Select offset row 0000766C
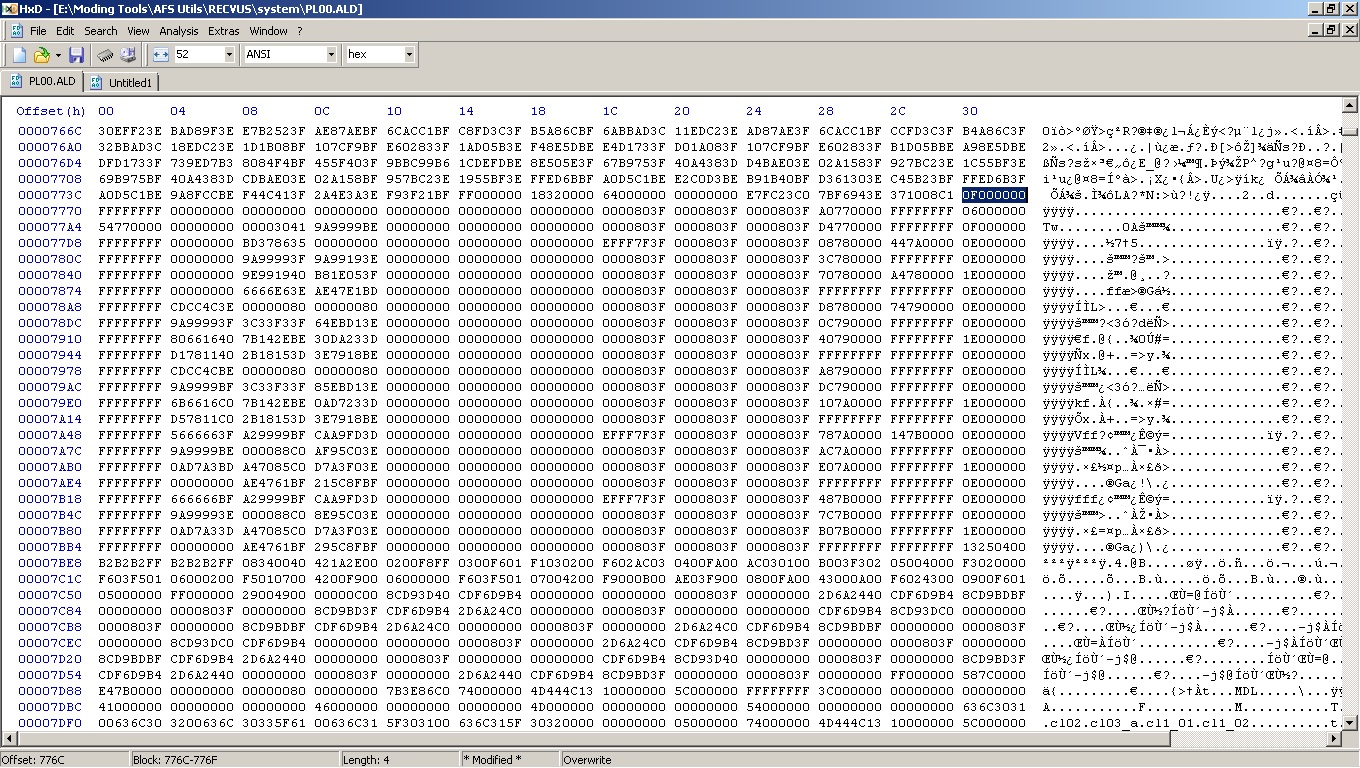This screenshot has width=1360, height=768. pyautogui.click(x=50, y=131)
